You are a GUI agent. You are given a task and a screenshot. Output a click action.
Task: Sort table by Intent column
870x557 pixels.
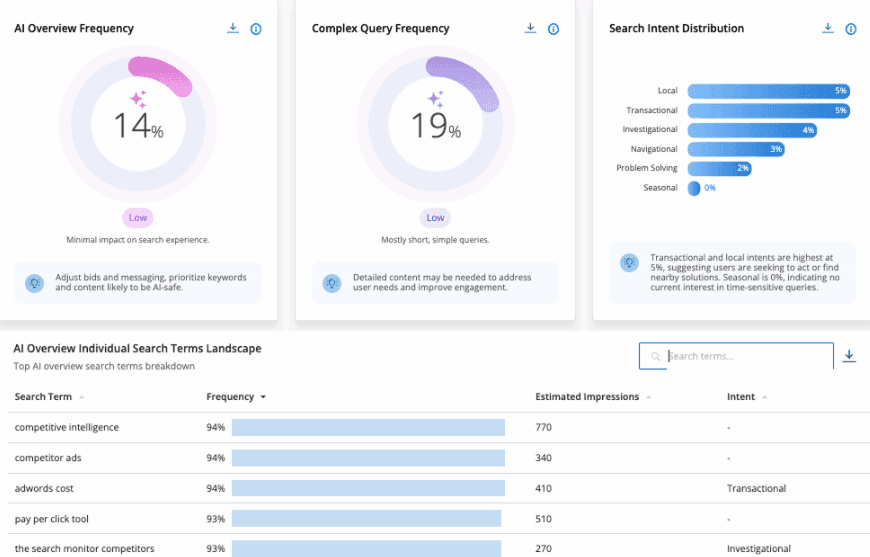tap(747, 397)
